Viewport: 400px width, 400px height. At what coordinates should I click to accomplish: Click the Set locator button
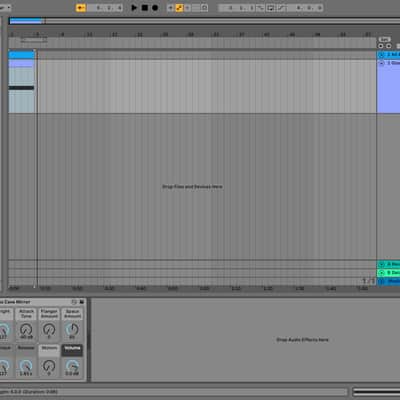[384, 39]
